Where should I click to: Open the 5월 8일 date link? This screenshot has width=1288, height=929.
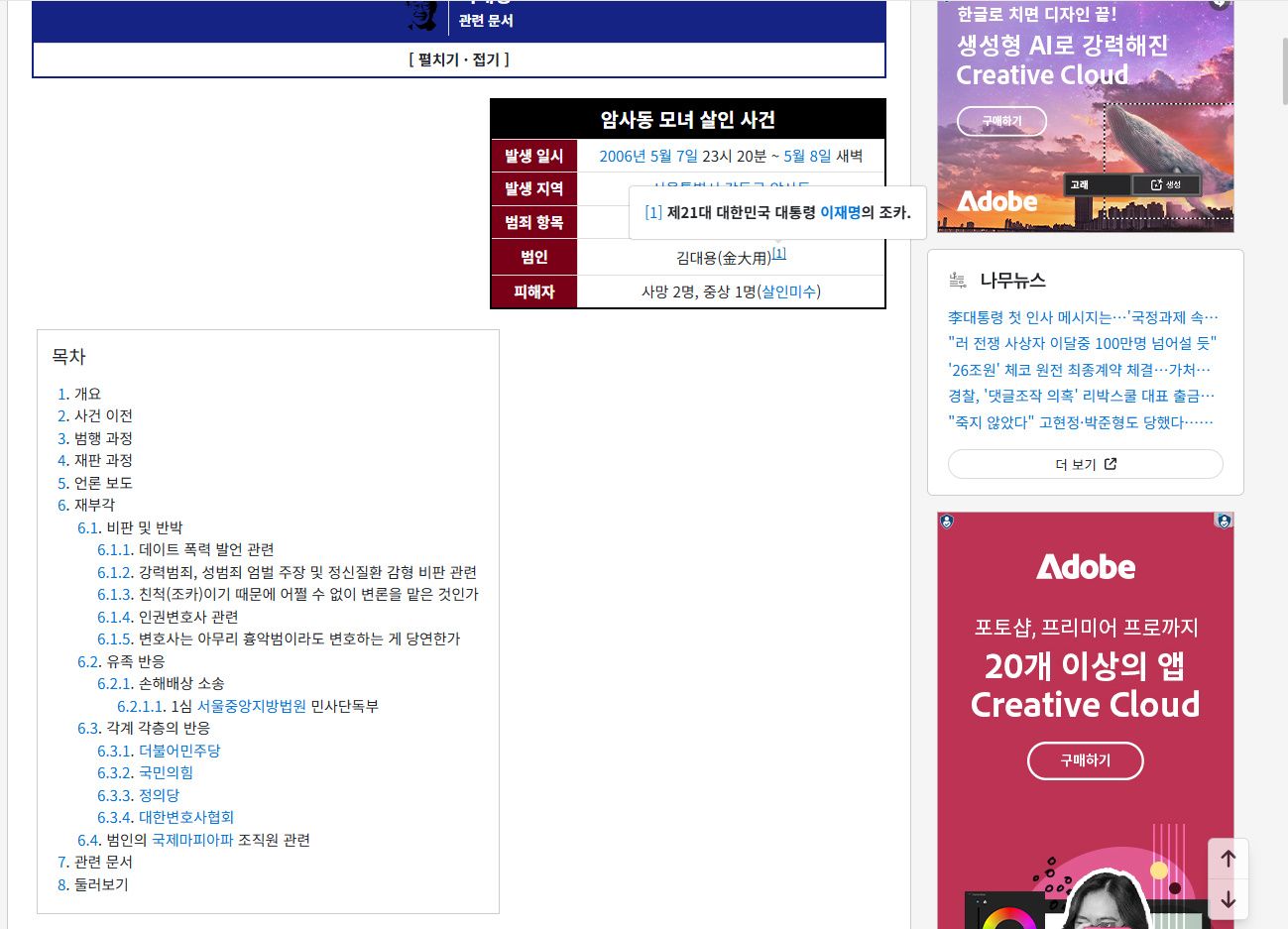[x=808, y=156]
